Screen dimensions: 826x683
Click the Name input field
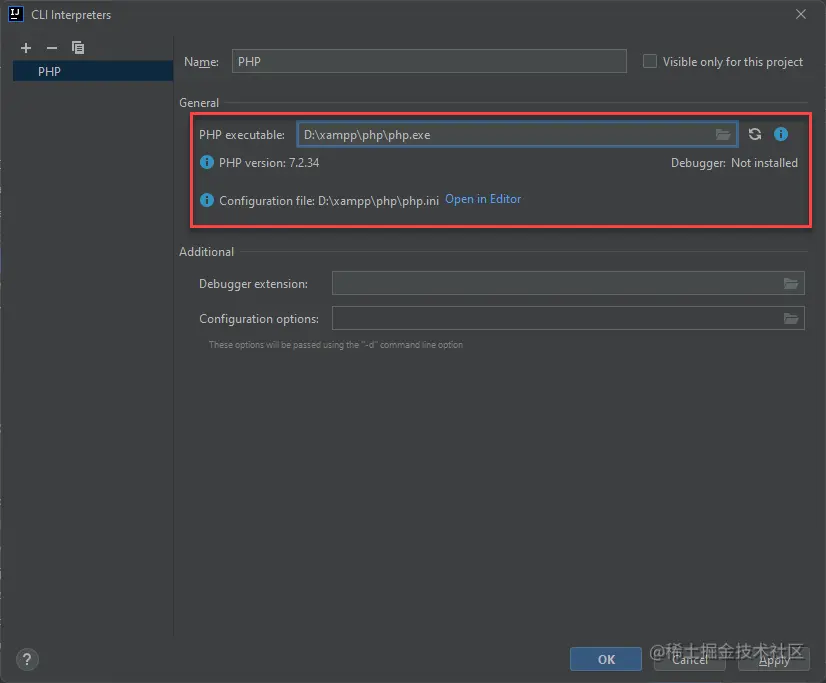[x=430, y=61]
